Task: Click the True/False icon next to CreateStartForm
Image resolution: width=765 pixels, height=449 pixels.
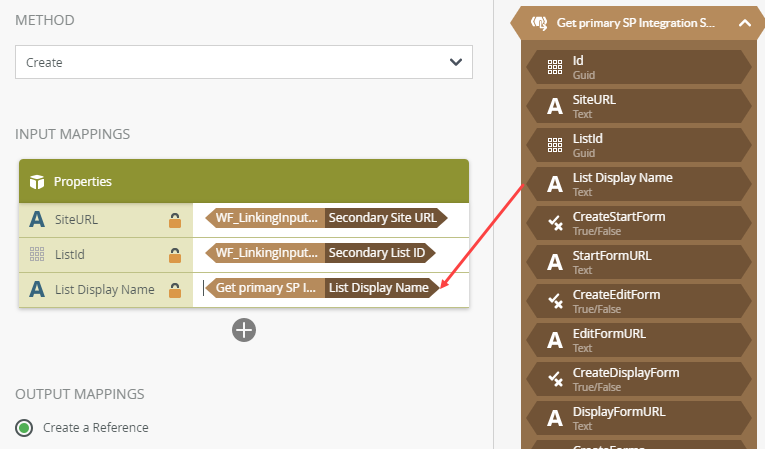Action: pyautogui.click(x=554, y=223)
